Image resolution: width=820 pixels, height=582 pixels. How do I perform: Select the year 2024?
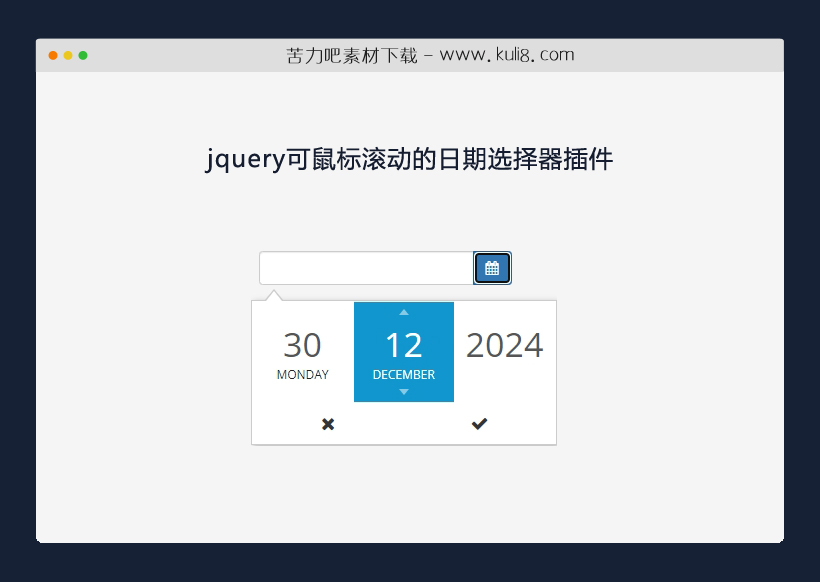504,345
